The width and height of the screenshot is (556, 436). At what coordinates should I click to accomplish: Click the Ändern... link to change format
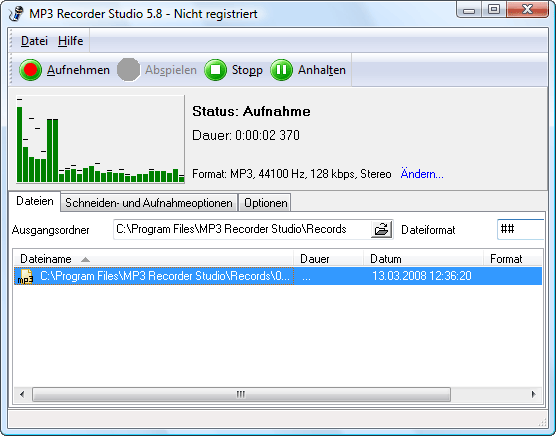[x=422, y=174]
